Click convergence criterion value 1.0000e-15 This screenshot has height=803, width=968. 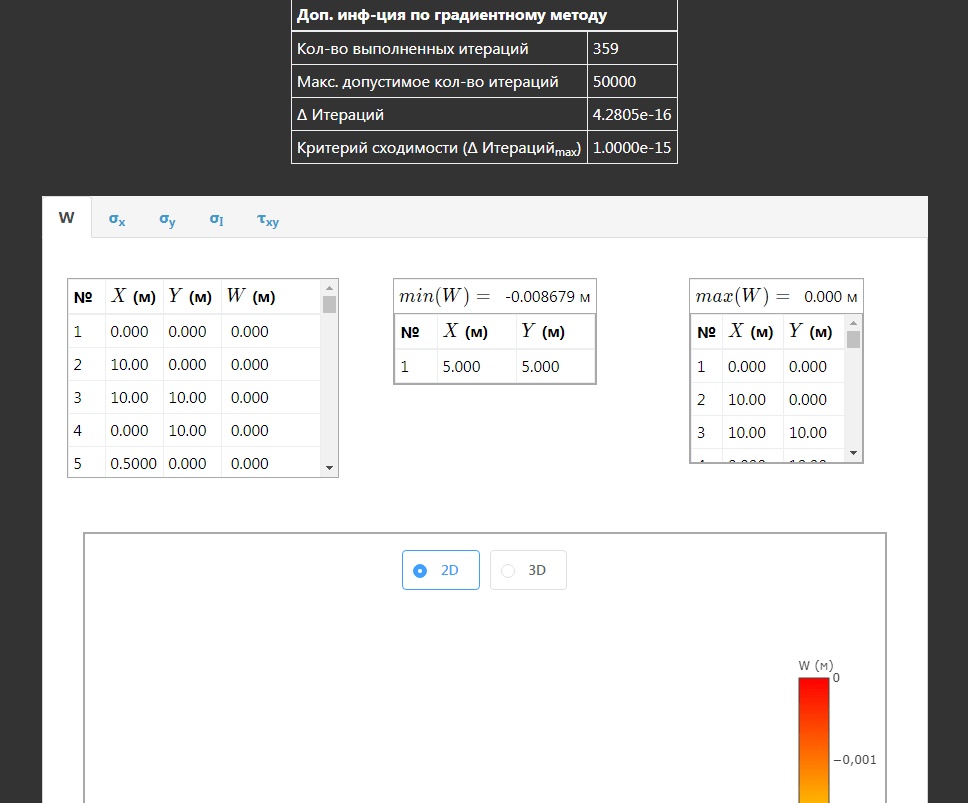(631, 147)
